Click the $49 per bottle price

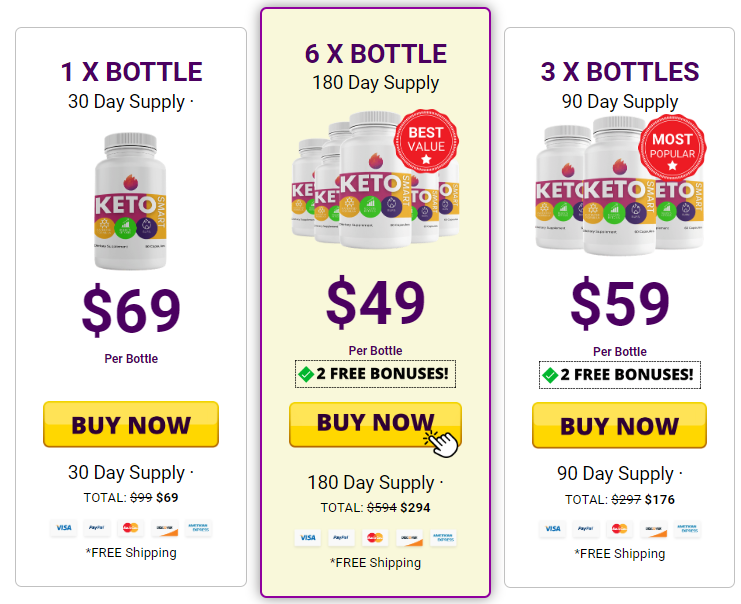[x=376, y=303]
